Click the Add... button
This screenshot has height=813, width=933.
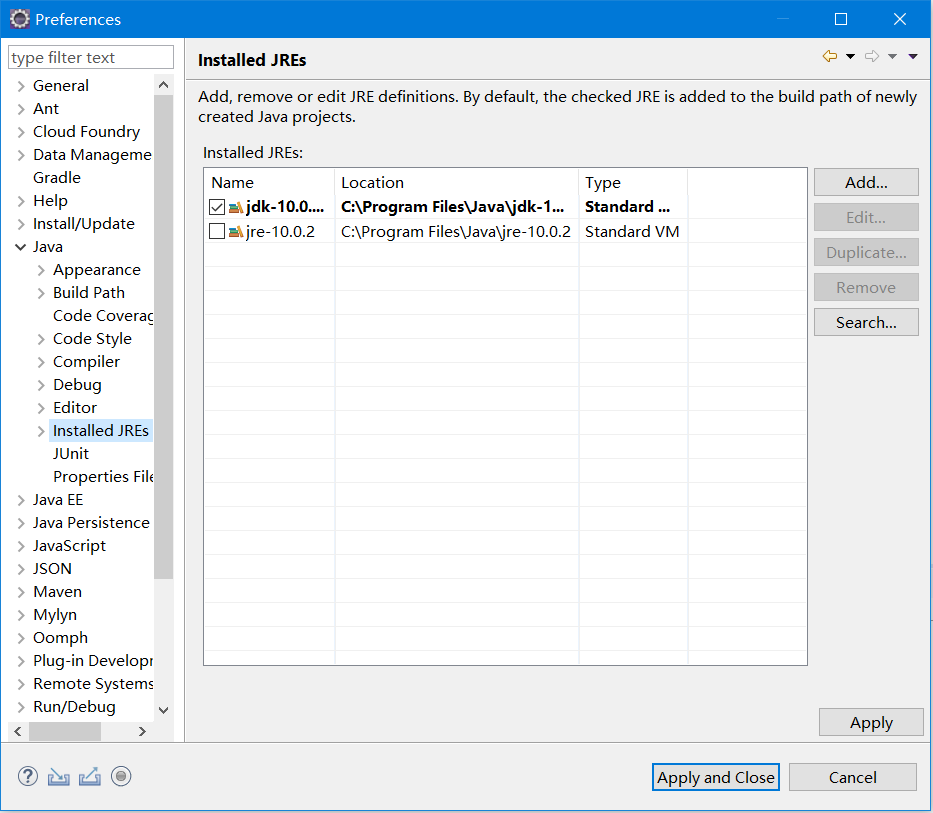pos(865,182)
